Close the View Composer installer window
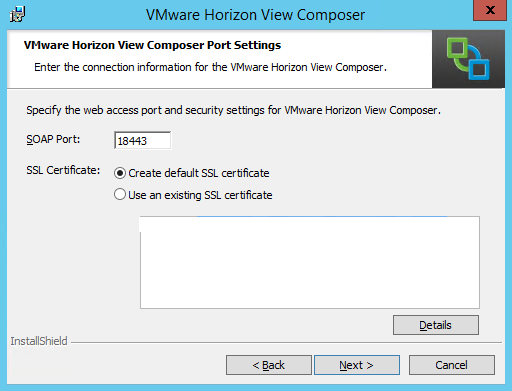The image size is (512, 391). click(490, 10)
